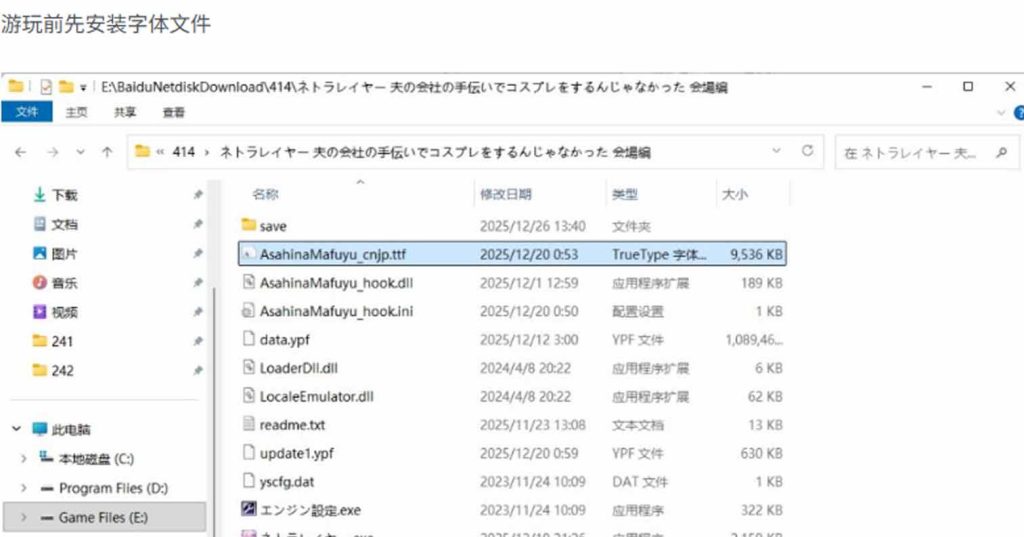Viewport: 1024px width, 537px height.
Task: Click the refresh icon beside address bar
Action: point(807,151)
